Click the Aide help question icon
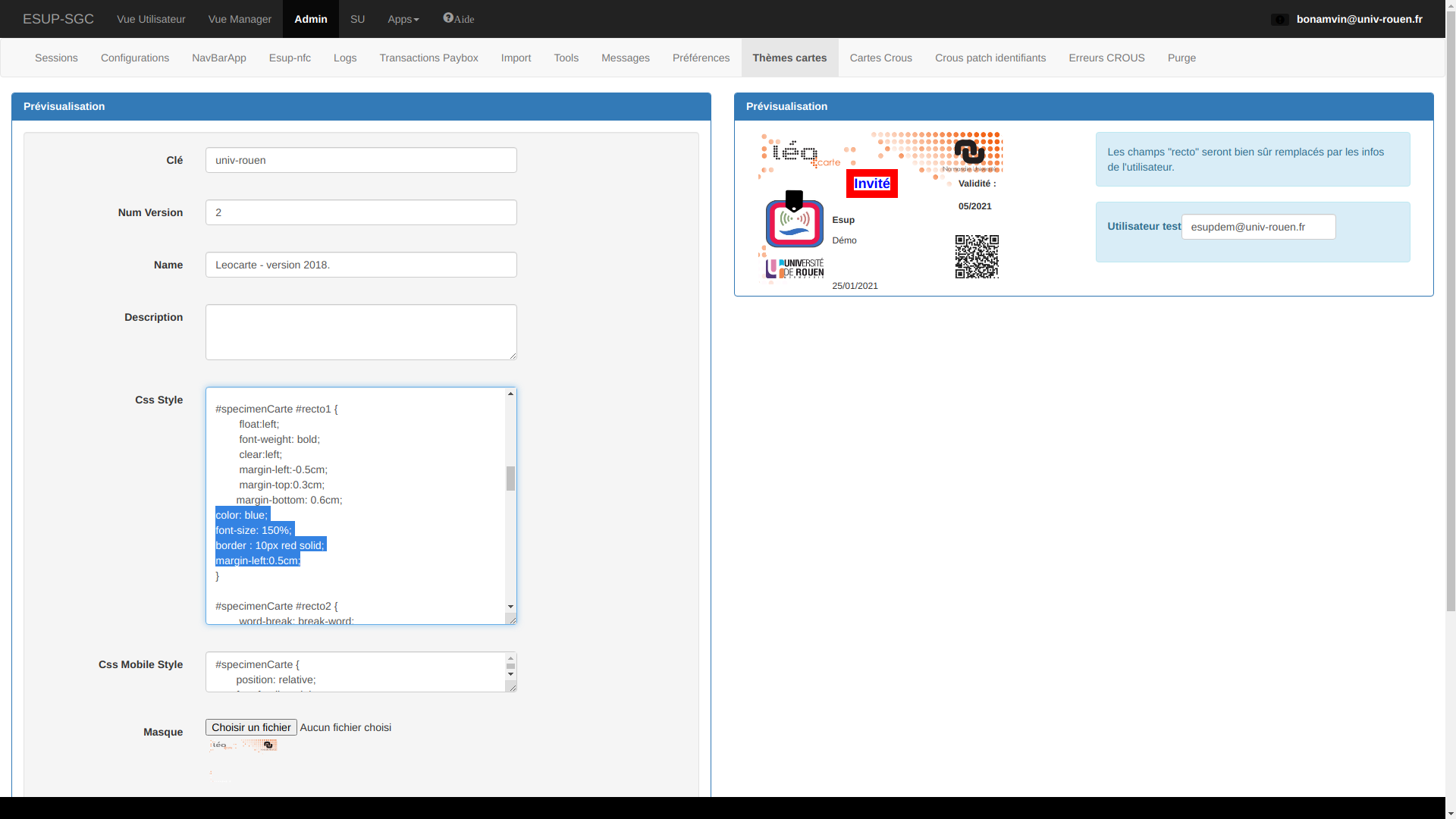 pos(448,18)
